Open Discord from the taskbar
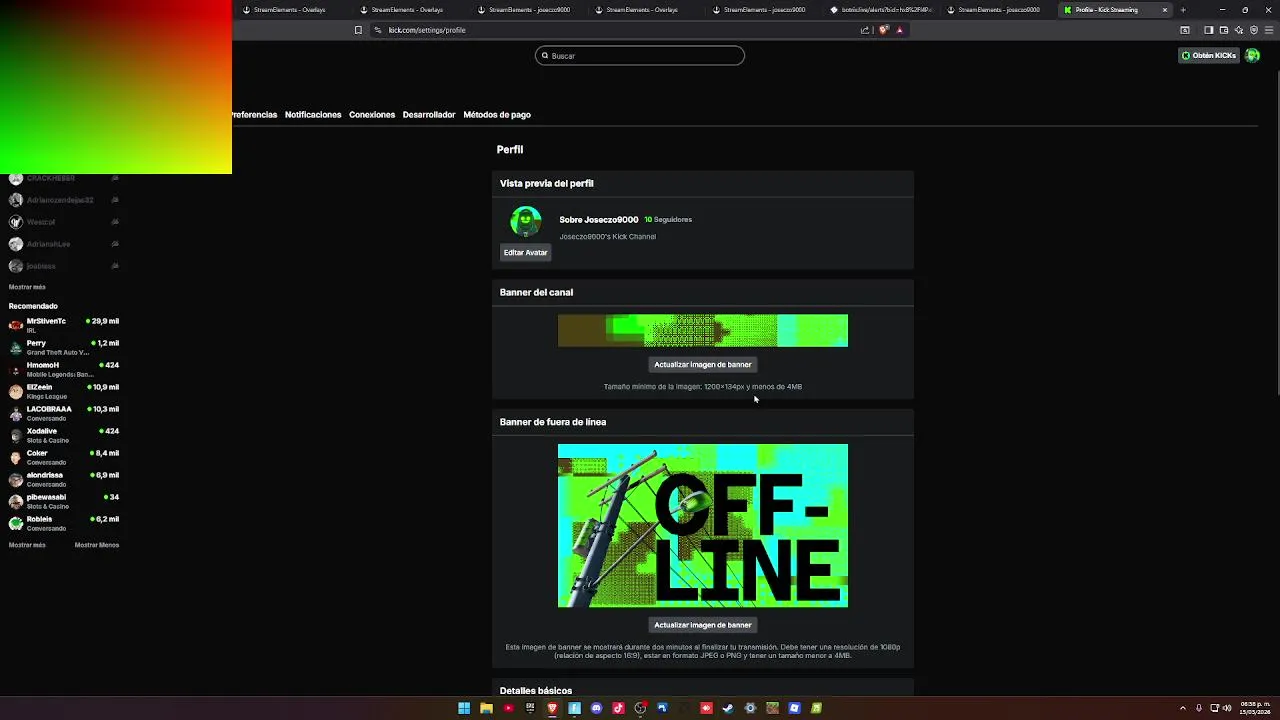Screen dimensions: 1280x720 point(596,708)
